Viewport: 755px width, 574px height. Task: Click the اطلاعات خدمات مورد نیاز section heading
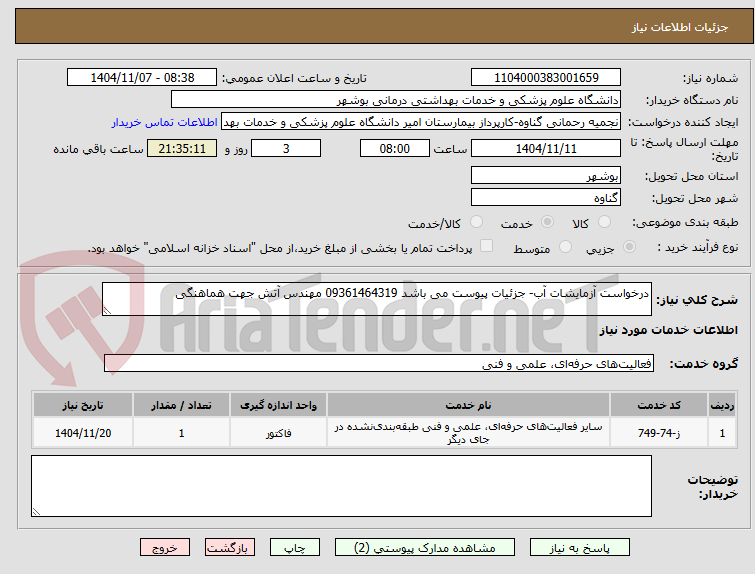coord(668,330)
